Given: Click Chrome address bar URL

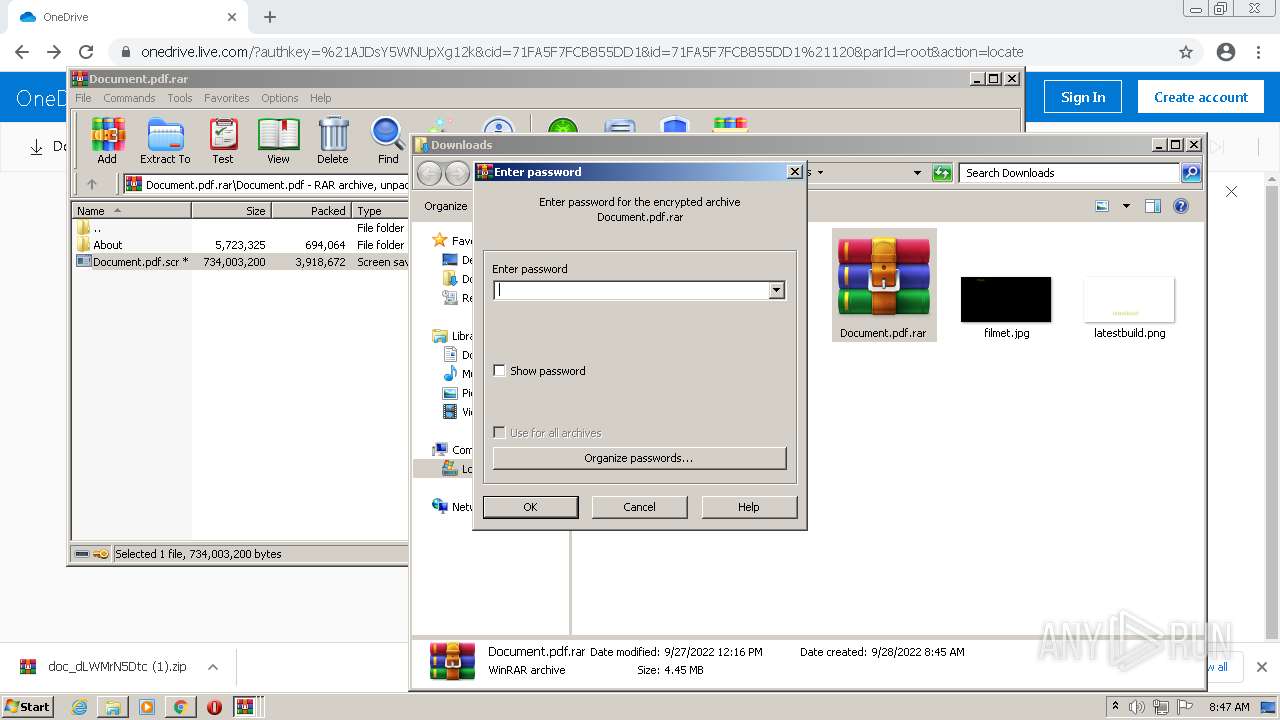Looking at the screenshot, I should 582,52.
